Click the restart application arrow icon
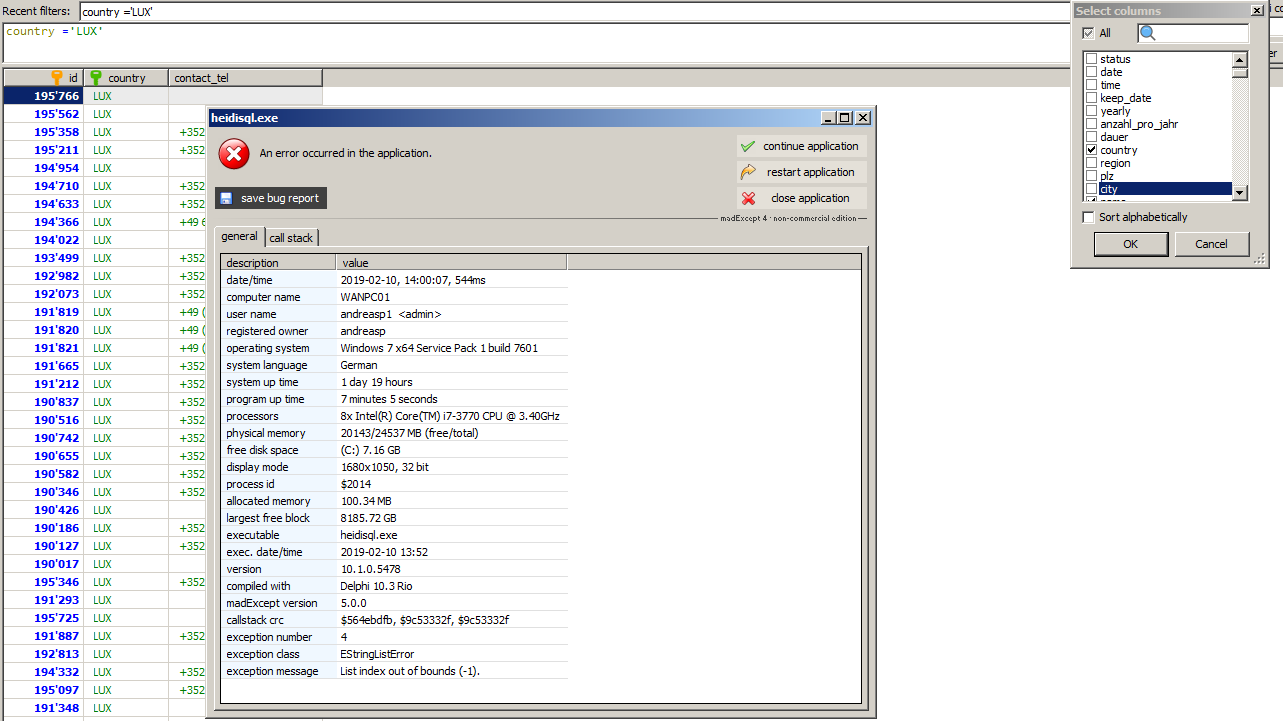Image resolution: width=1283 pixels, height=721 pixels. point(748,172)
